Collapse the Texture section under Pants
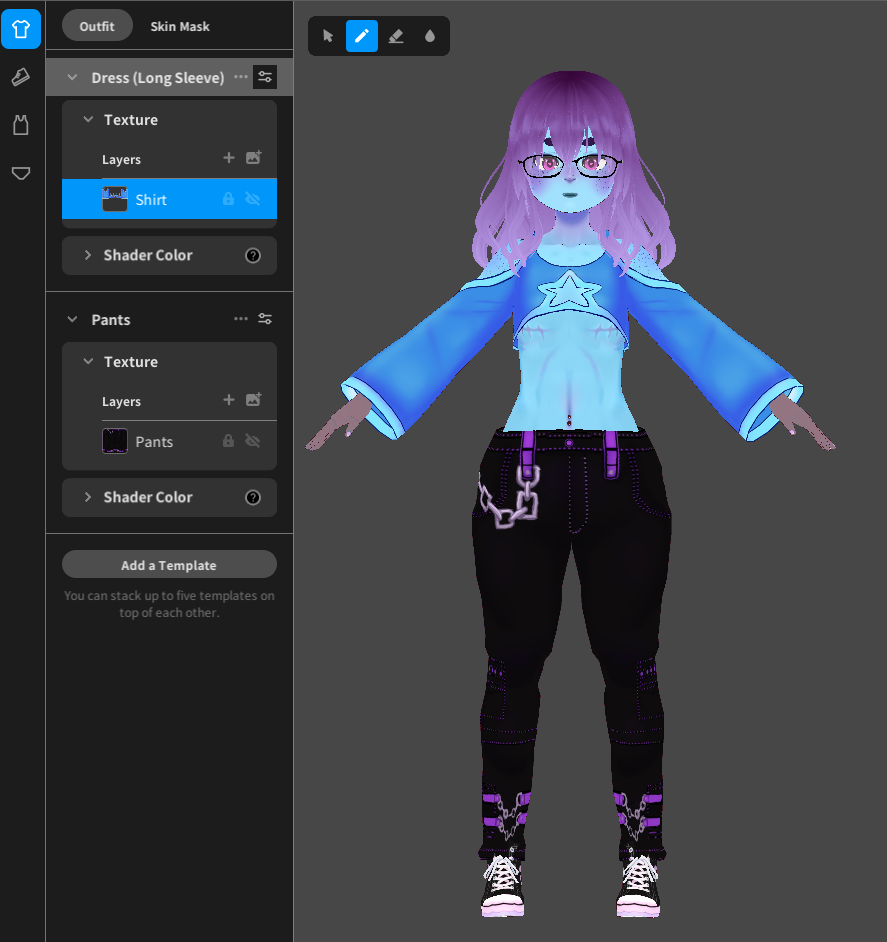The height and width of the screenshot is (942, 887). click(x=86, y=361)
